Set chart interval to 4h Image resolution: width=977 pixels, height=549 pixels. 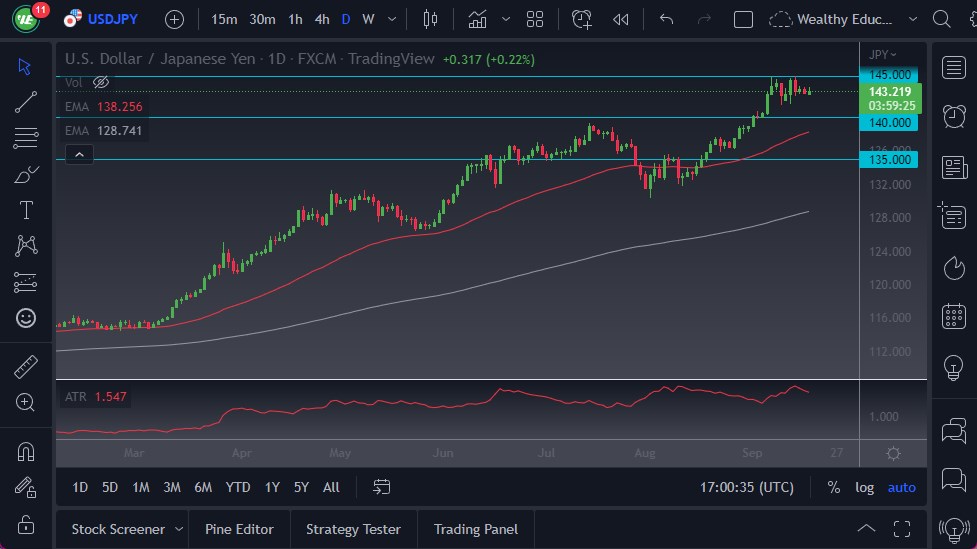[x=321, y=19]
